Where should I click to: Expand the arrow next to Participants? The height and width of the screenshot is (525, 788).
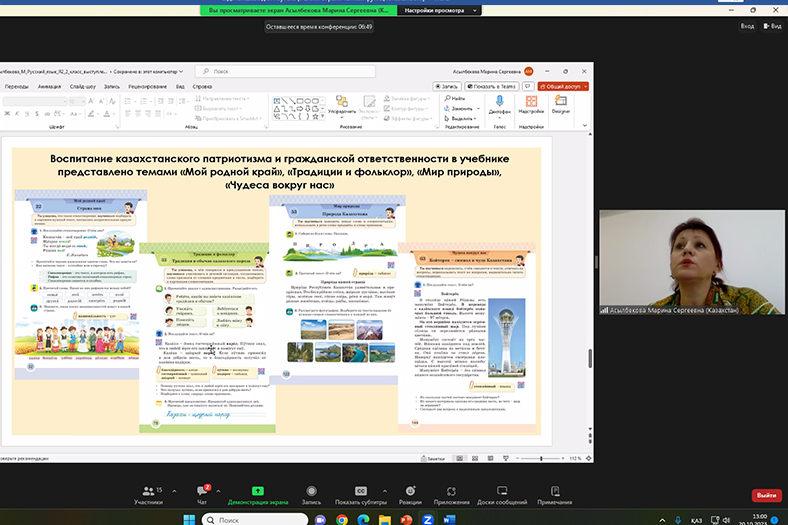175,489
